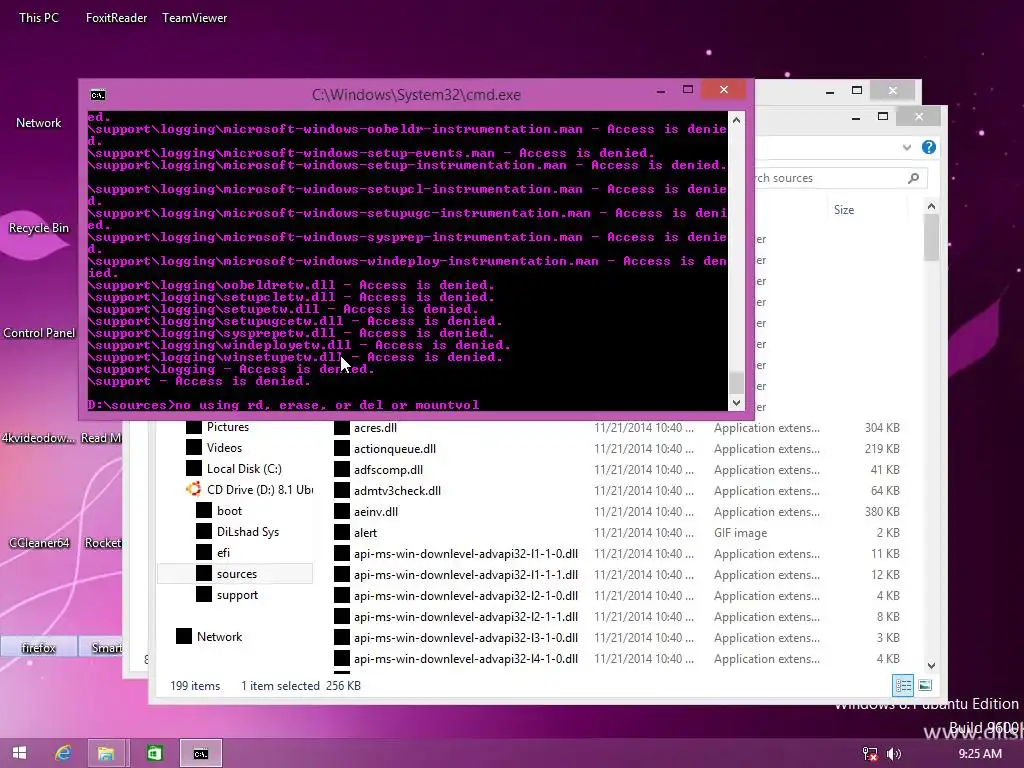Select file actionqueue.dll
The width and height of the screenshot is (1024, 768).
coord(394,449)
